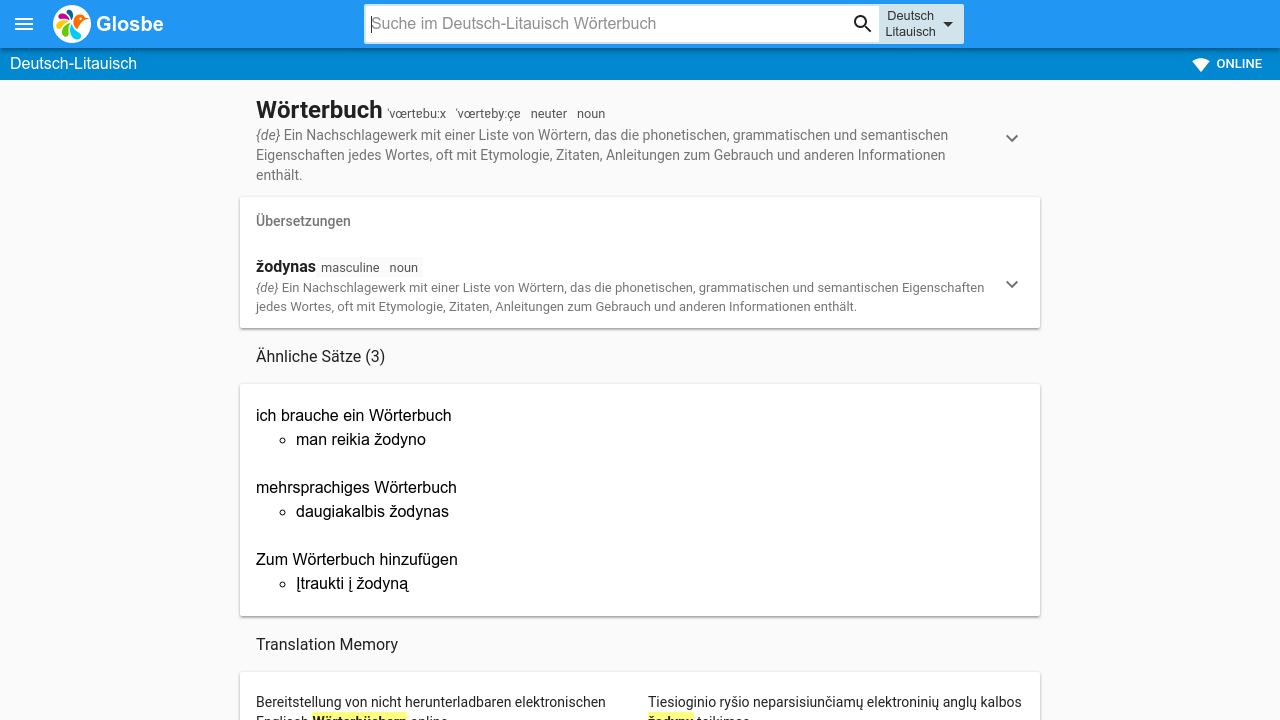
Task: Click the magnifying glass search icon
Action: coord(862,24)
